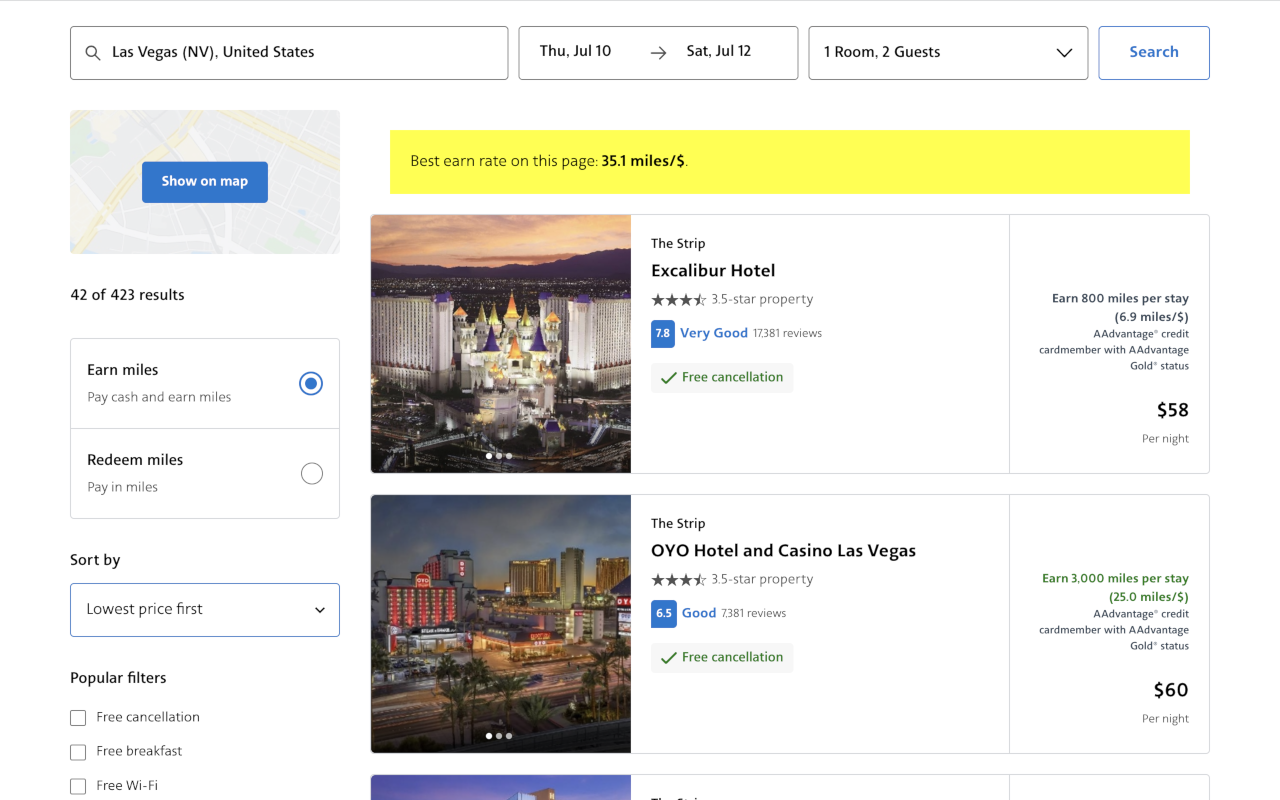
Task: Open the Thu, Jul 10 check-in date picker
Action: click(576, 51)
